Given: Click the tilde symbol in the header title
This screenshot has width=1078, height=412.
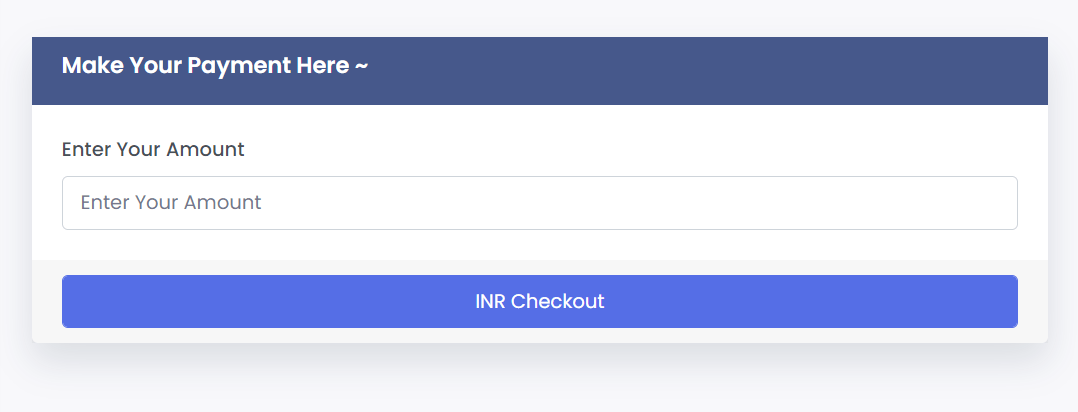Looking at the screenshot, I should click(362, 67).
